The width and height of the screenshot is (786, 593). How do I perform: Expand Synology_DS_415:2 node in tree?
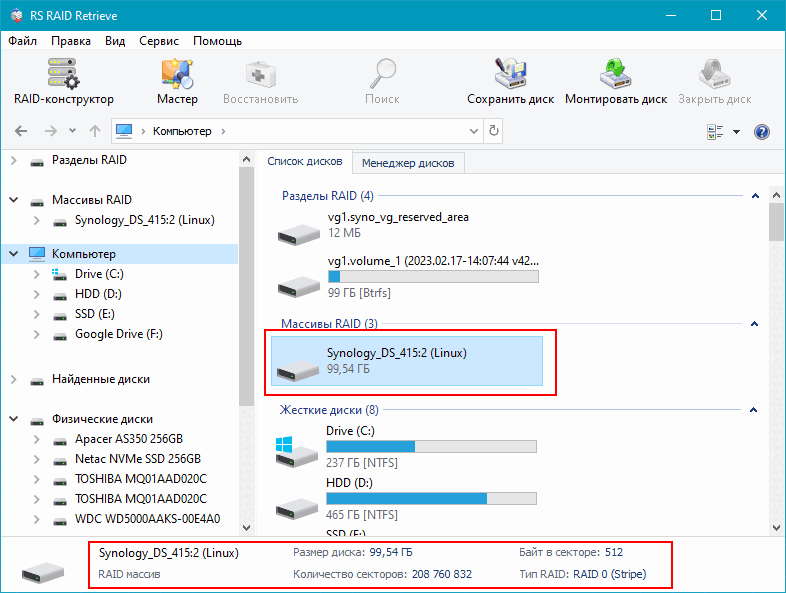[x=37, y=220]
